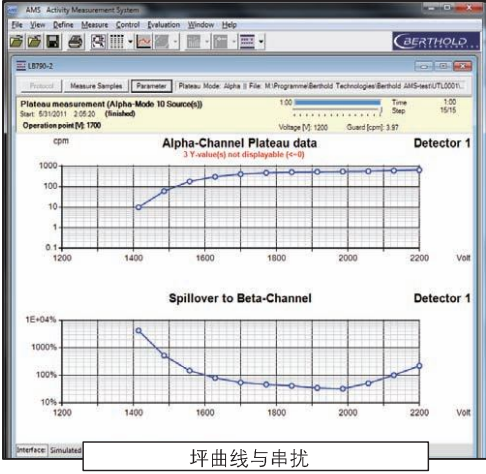Switch to the Measure Samples tab

96,86
